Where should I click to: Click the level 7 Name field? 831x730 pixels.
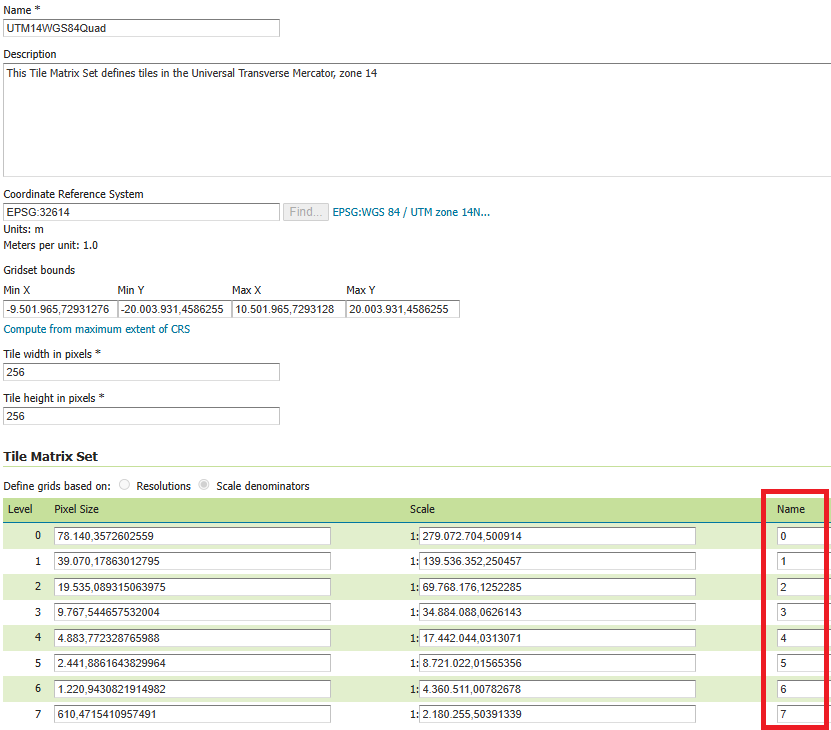pos(800,714)
